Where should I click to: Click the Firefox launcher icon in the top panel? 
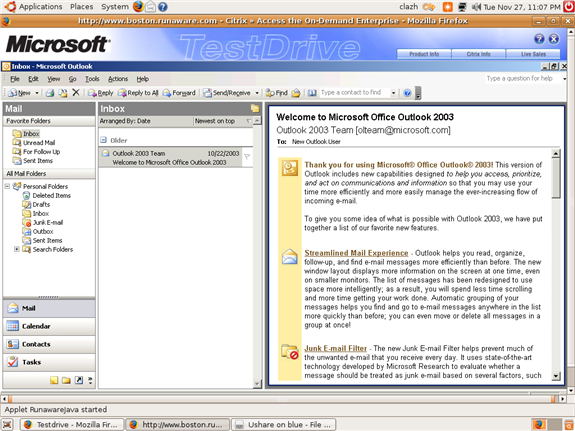click(138, 7)
